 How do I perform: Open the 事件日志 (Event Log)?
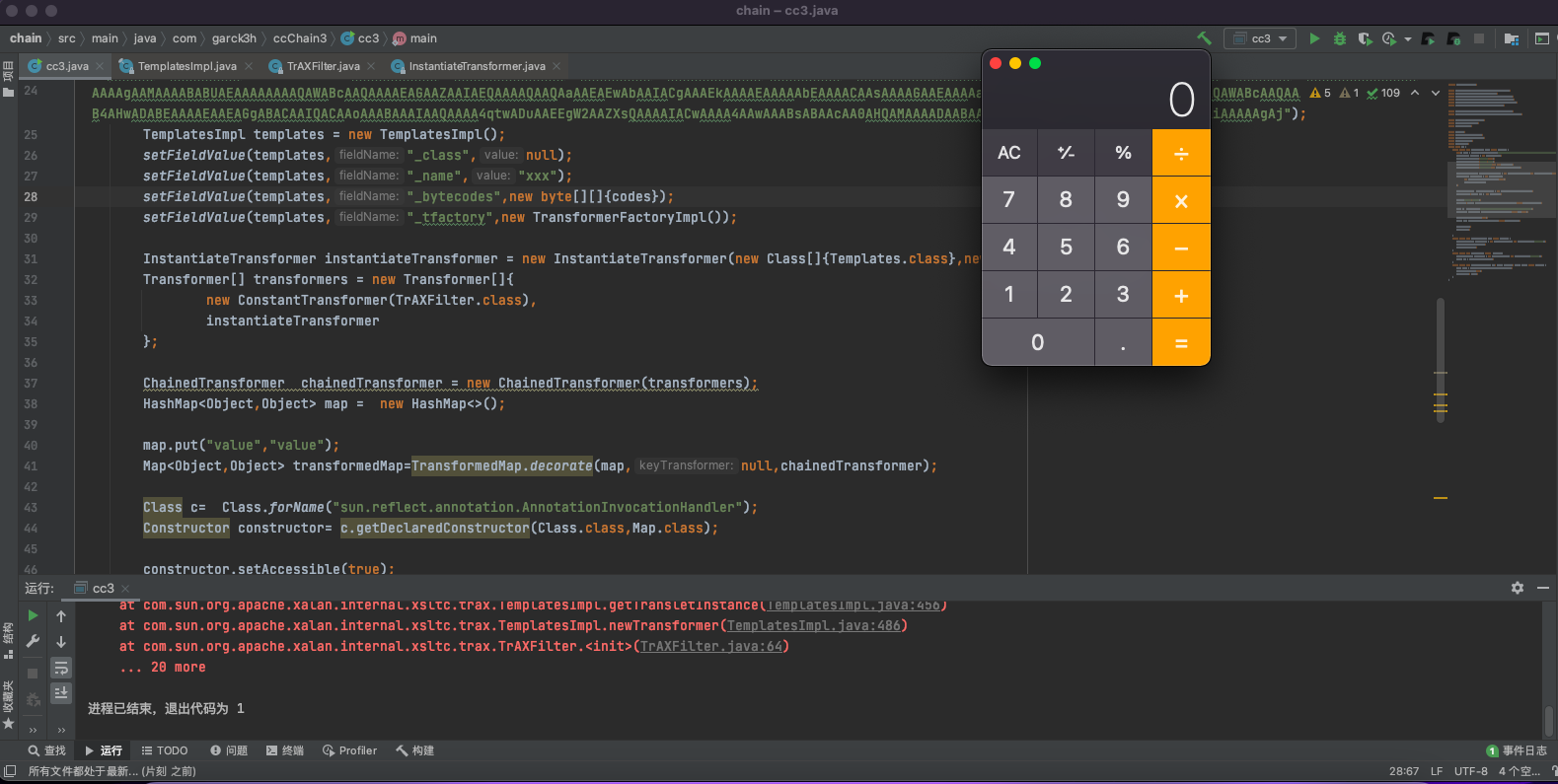pyautogui.click(x=1517, y=750)
